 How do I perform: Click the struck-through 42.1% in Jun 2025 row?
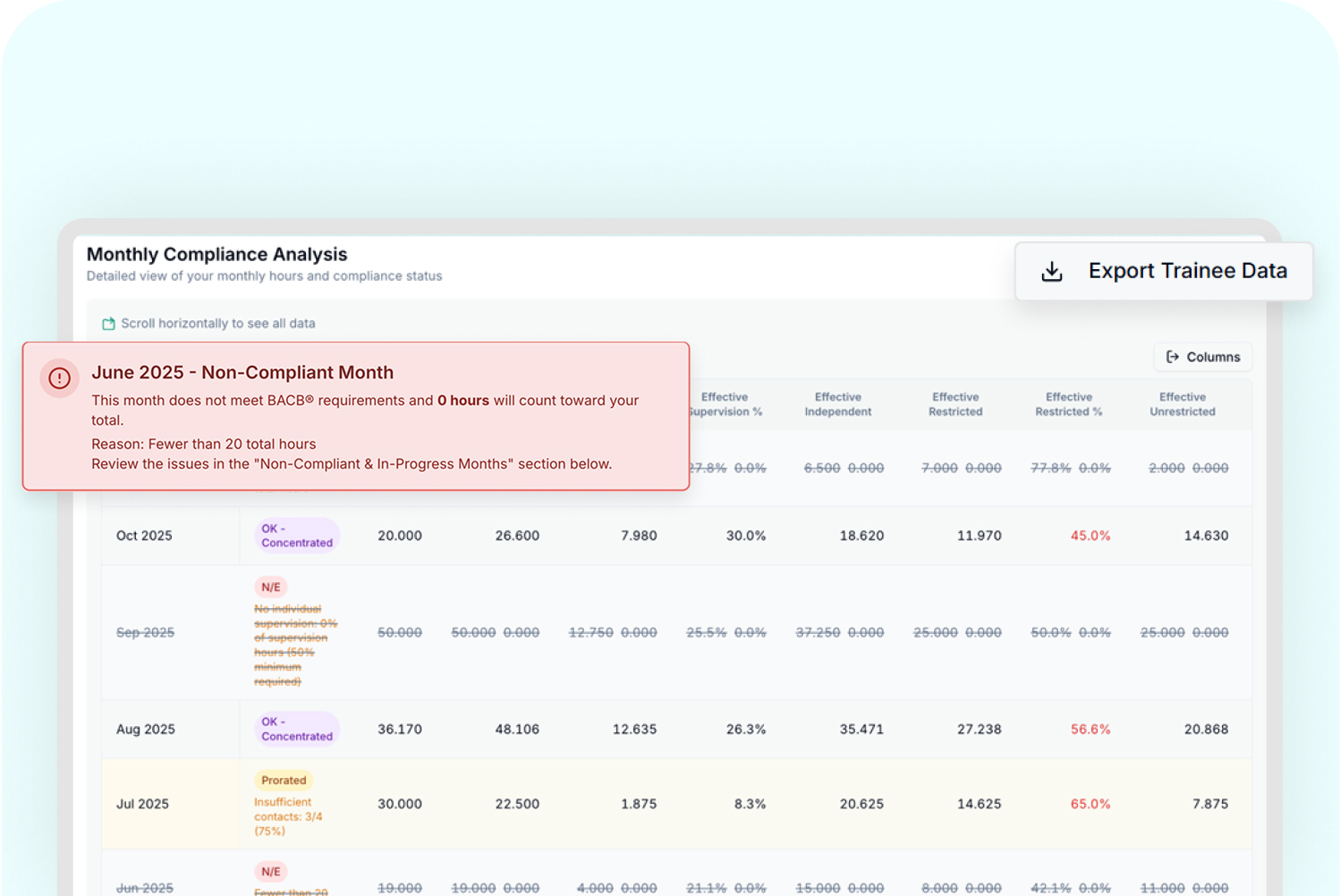(1051, 888)
